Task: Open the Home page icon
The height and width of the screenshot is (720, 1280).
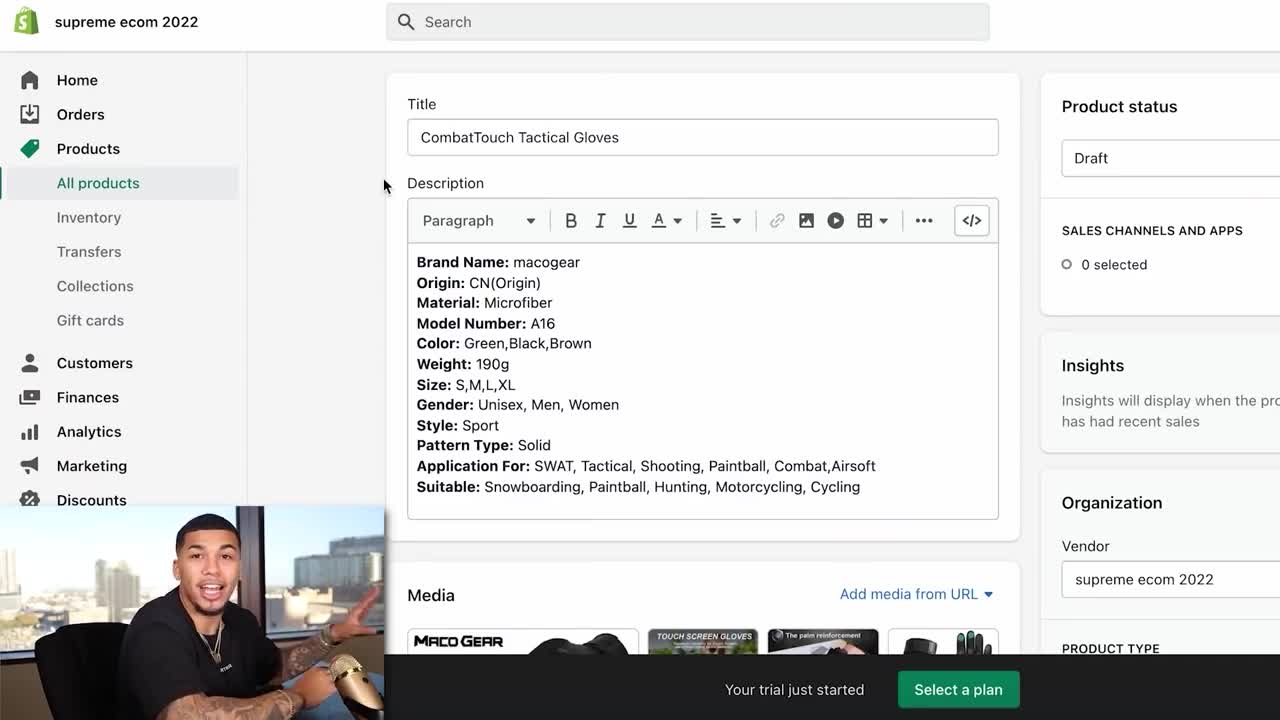Action: 30,80
